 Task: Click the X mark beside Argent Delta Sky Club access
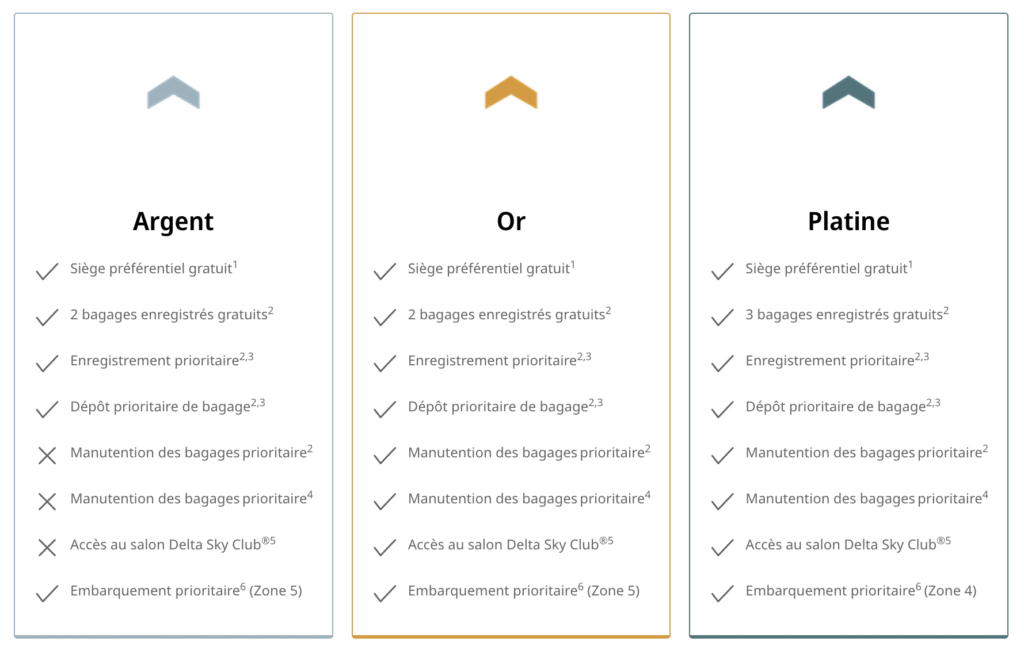pos(47,547)
